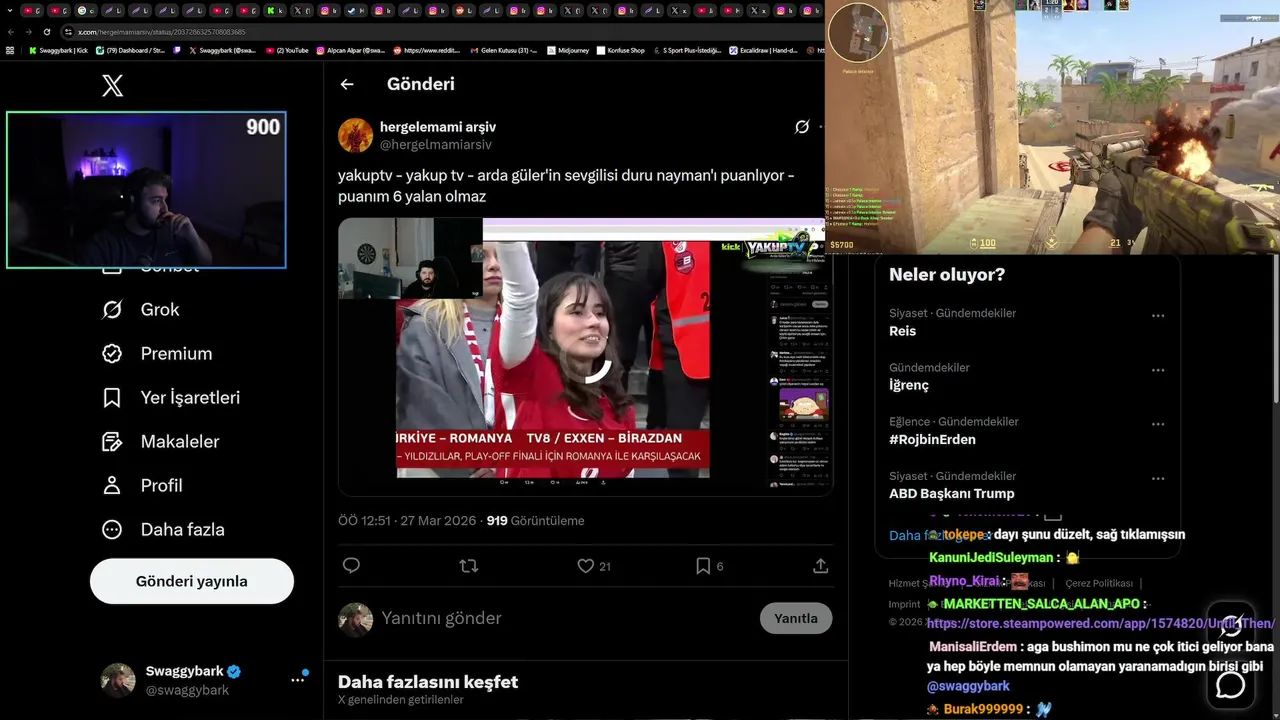Open hergelemami arşiv profile avatar
The width and height of the screenshot is (1280, 720).
click(x=355, y=135)
